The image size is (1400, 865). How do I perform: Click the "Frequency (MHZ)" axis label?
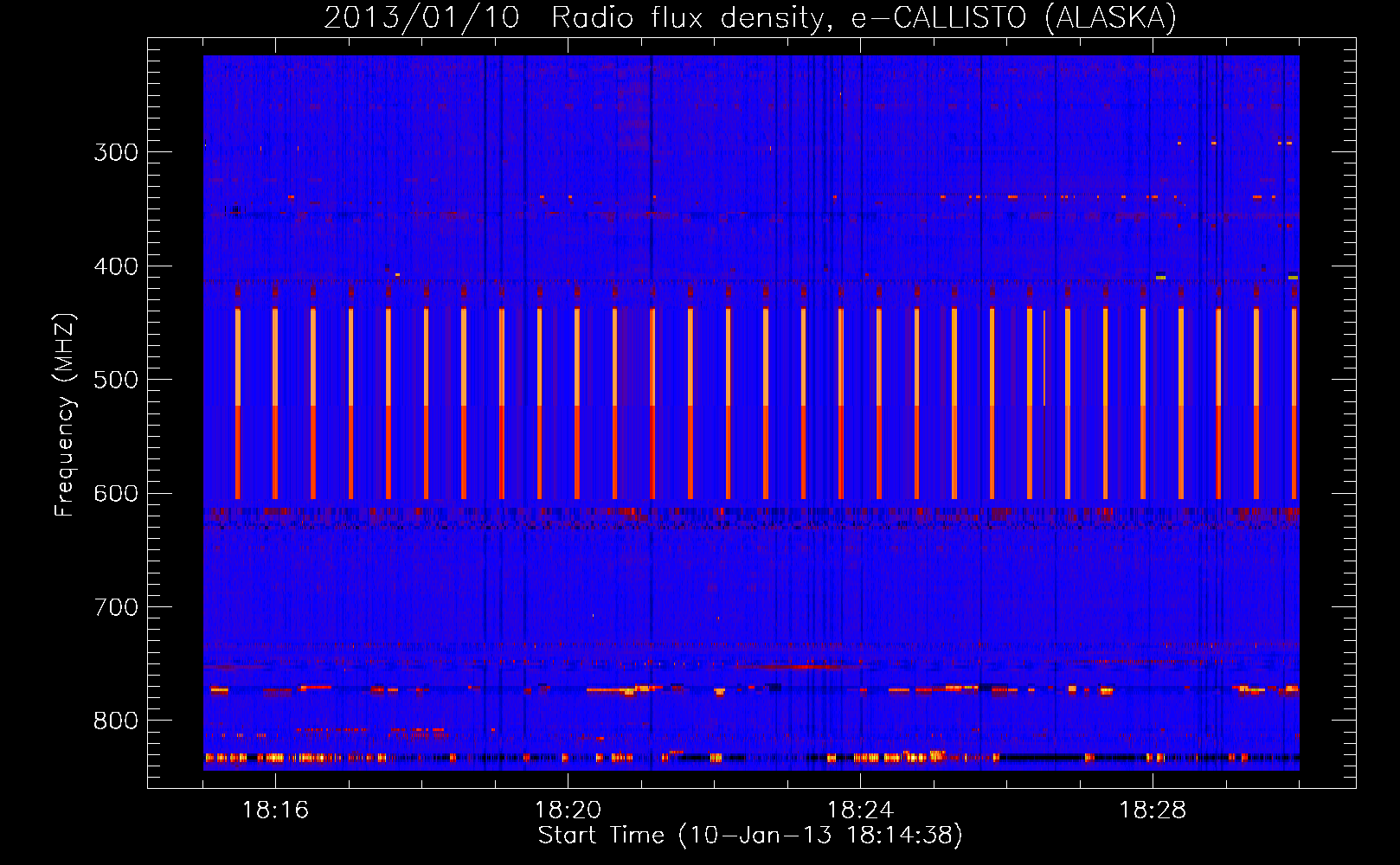[65, 414]
